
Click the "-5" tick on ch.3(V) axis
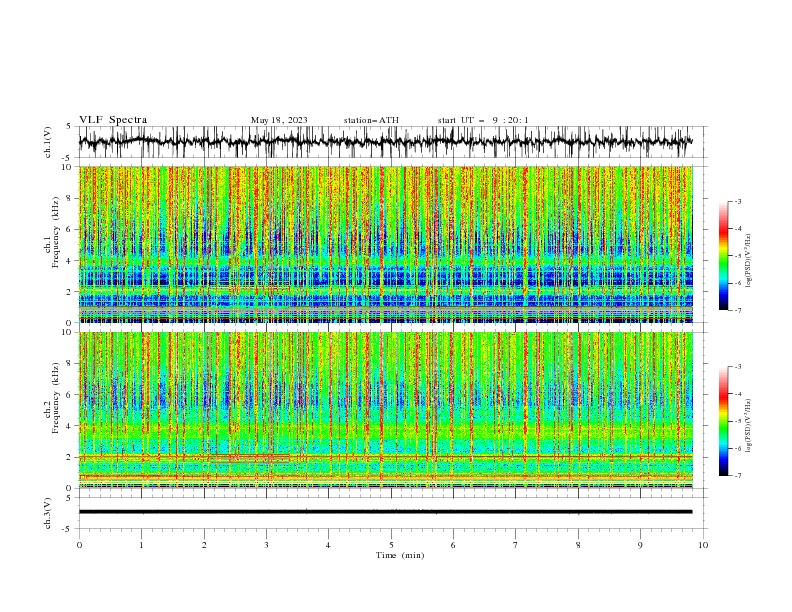[x=67, y=529]
